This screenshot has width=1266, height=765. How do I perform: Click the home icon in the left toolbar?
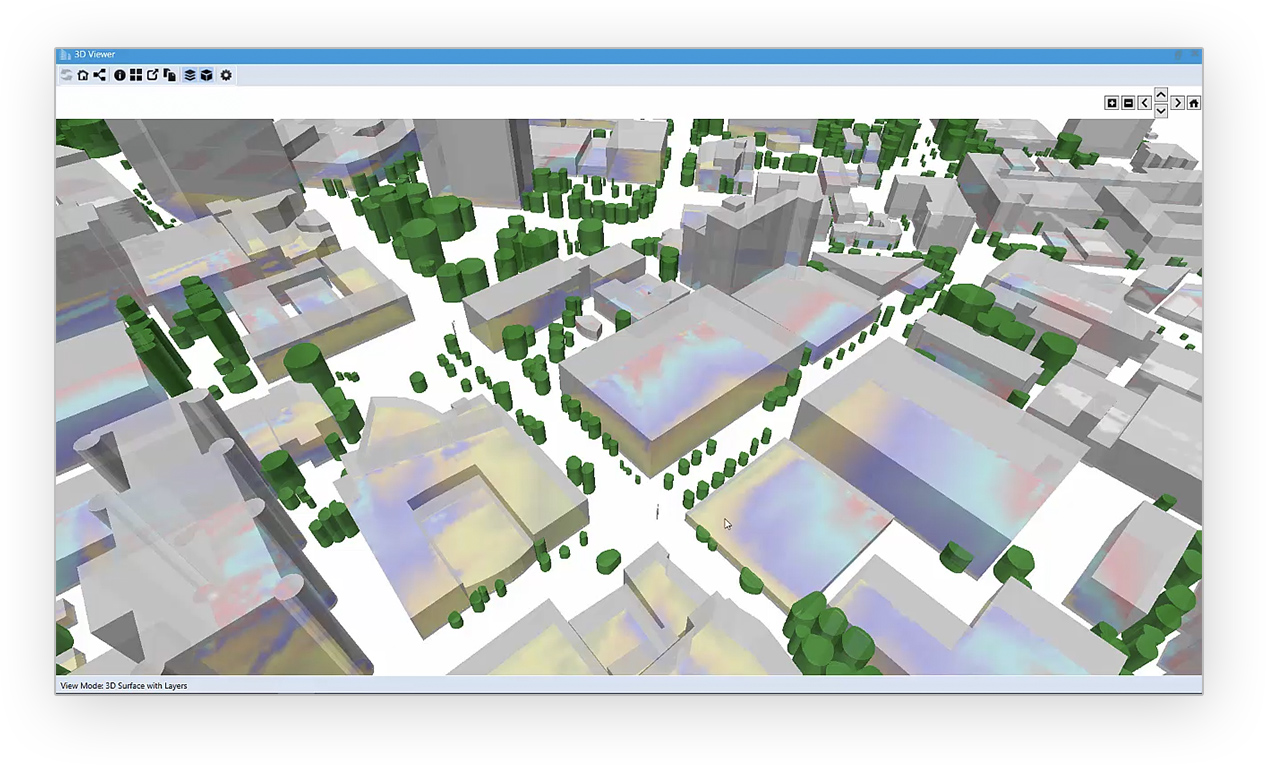[x=83, y=75]
